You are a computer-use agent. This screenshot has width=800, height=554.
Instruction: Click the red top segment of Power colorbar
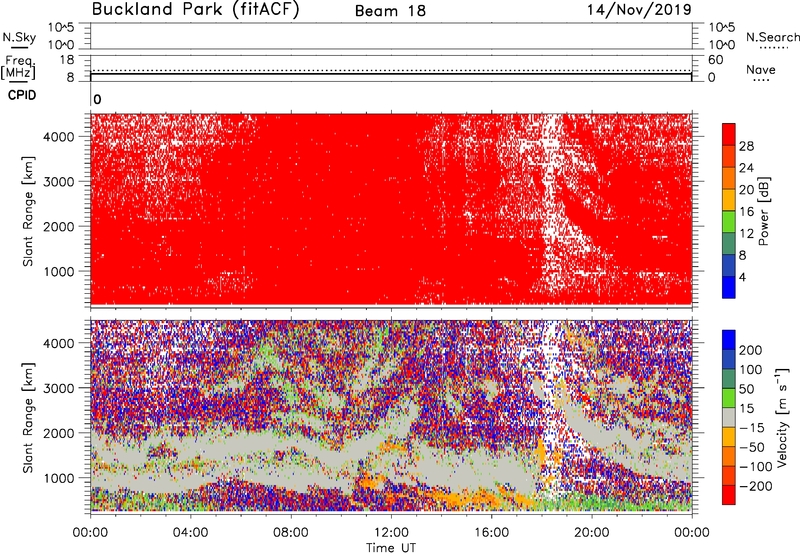point(729,134)
